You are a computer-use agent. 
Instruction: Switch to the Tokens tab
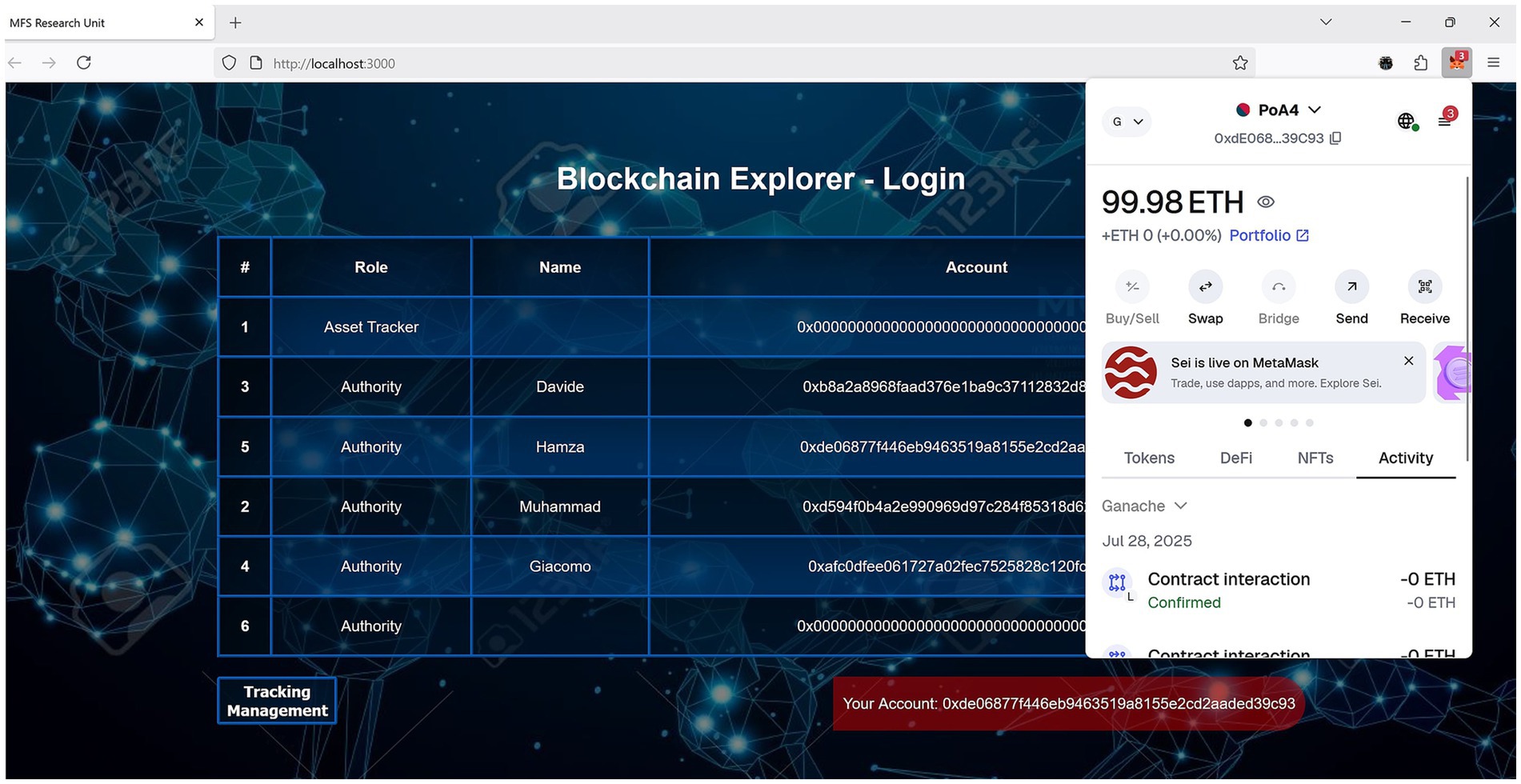click(x=1149, y=458)
